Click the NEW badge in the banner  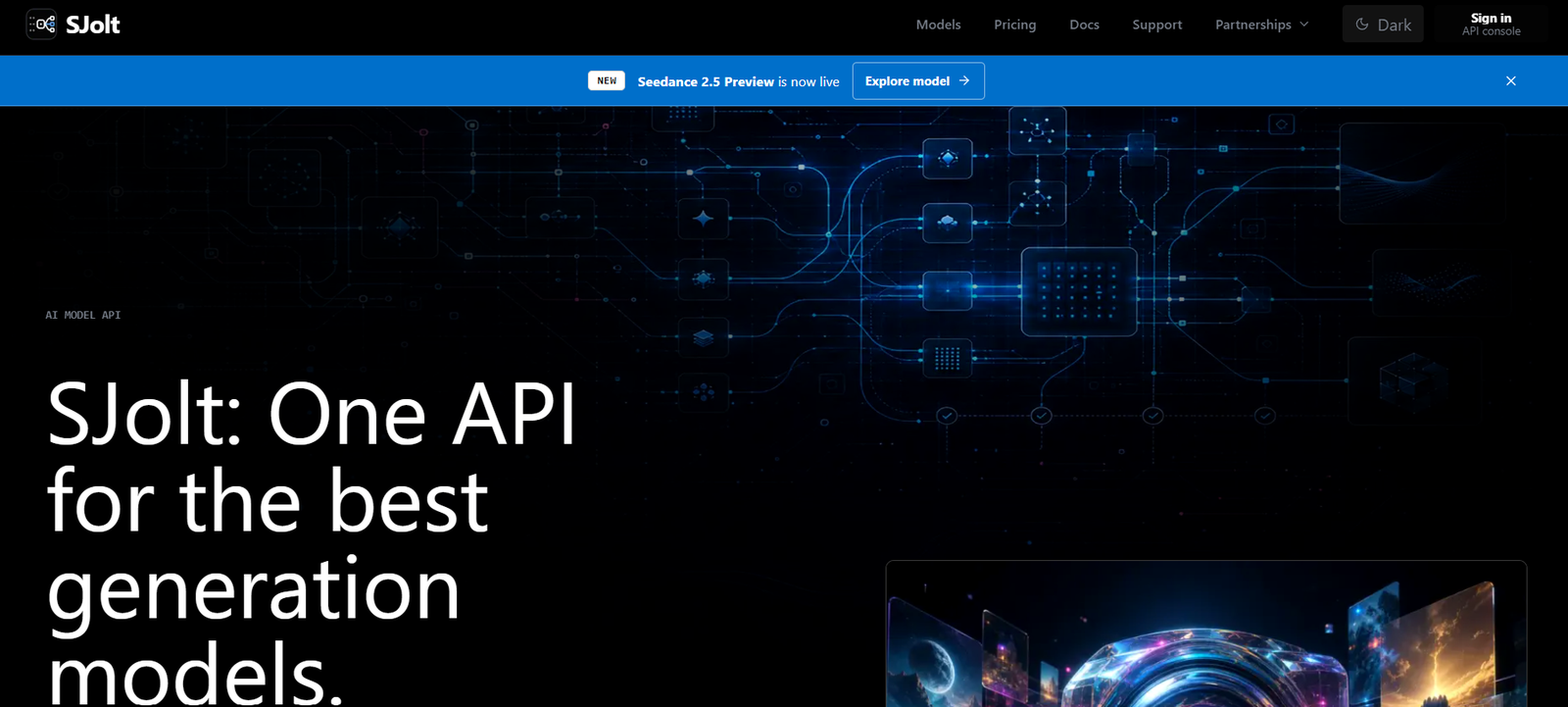click(x=607, y=80)
